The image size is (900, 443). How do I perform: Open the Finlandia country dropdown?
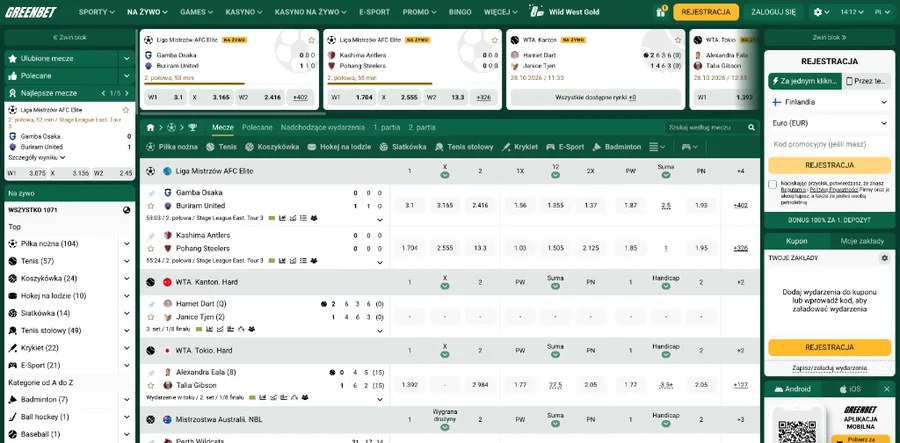pyautogui.click(x=829, y=102)
